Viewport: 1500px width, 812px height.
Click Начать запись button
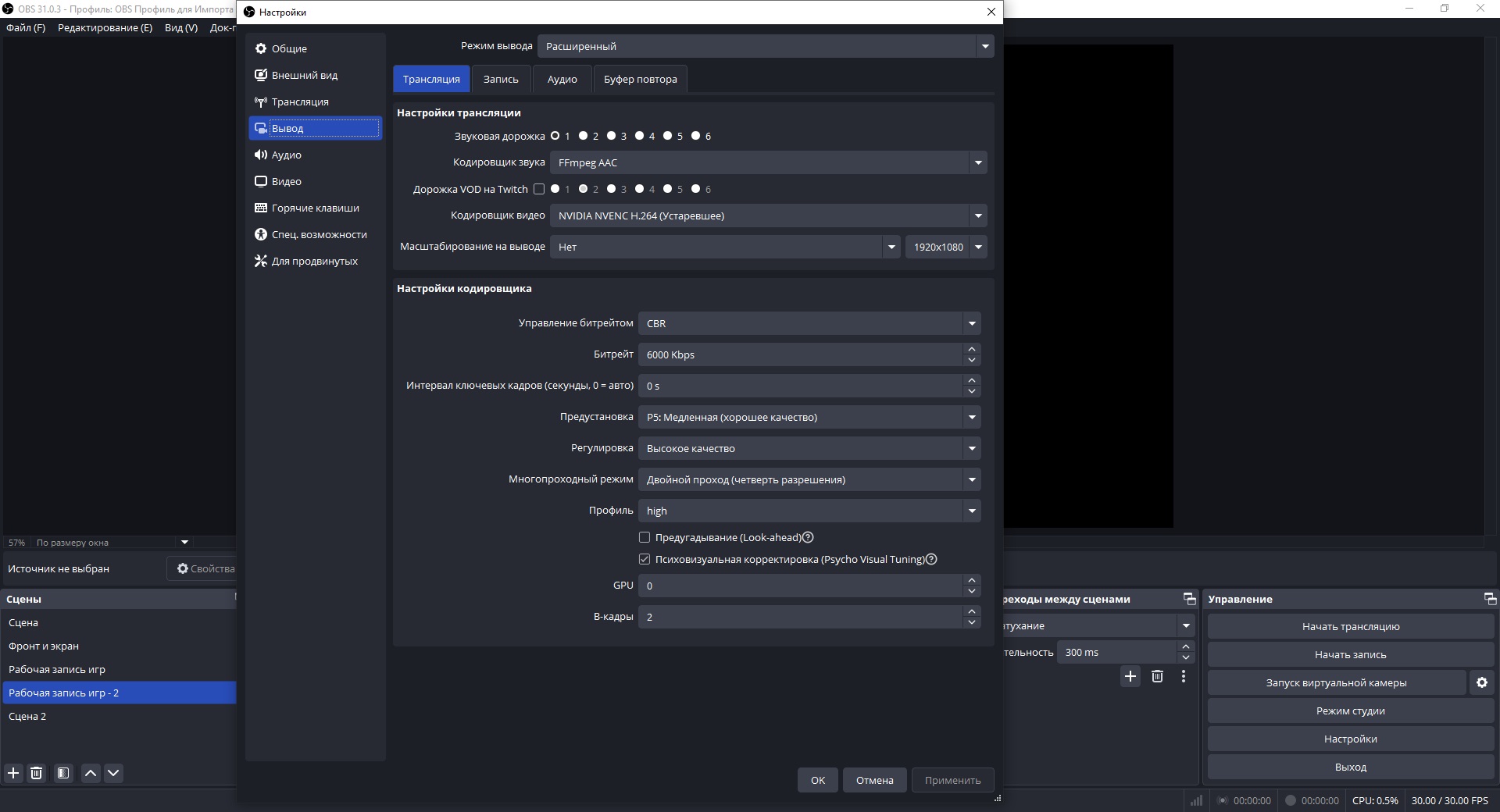1351,654
